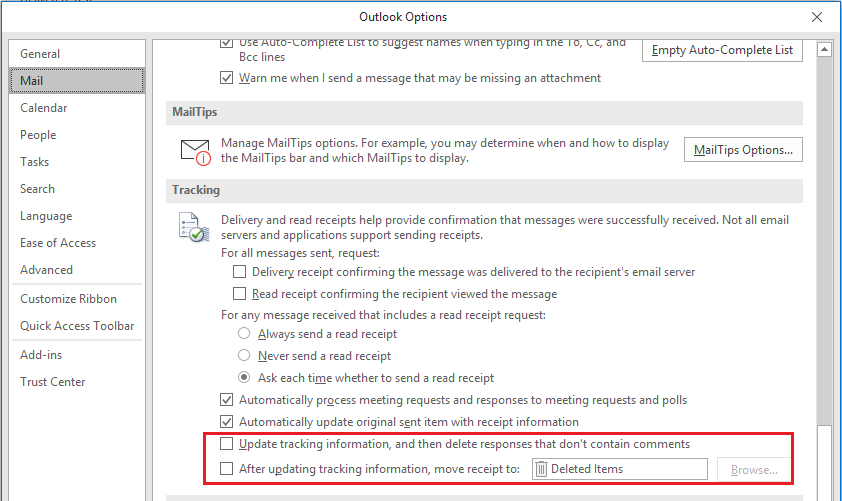Viewport: 842px width, 501px height.
Task: Enable deleting responses without comments
Action: point(226,444)
